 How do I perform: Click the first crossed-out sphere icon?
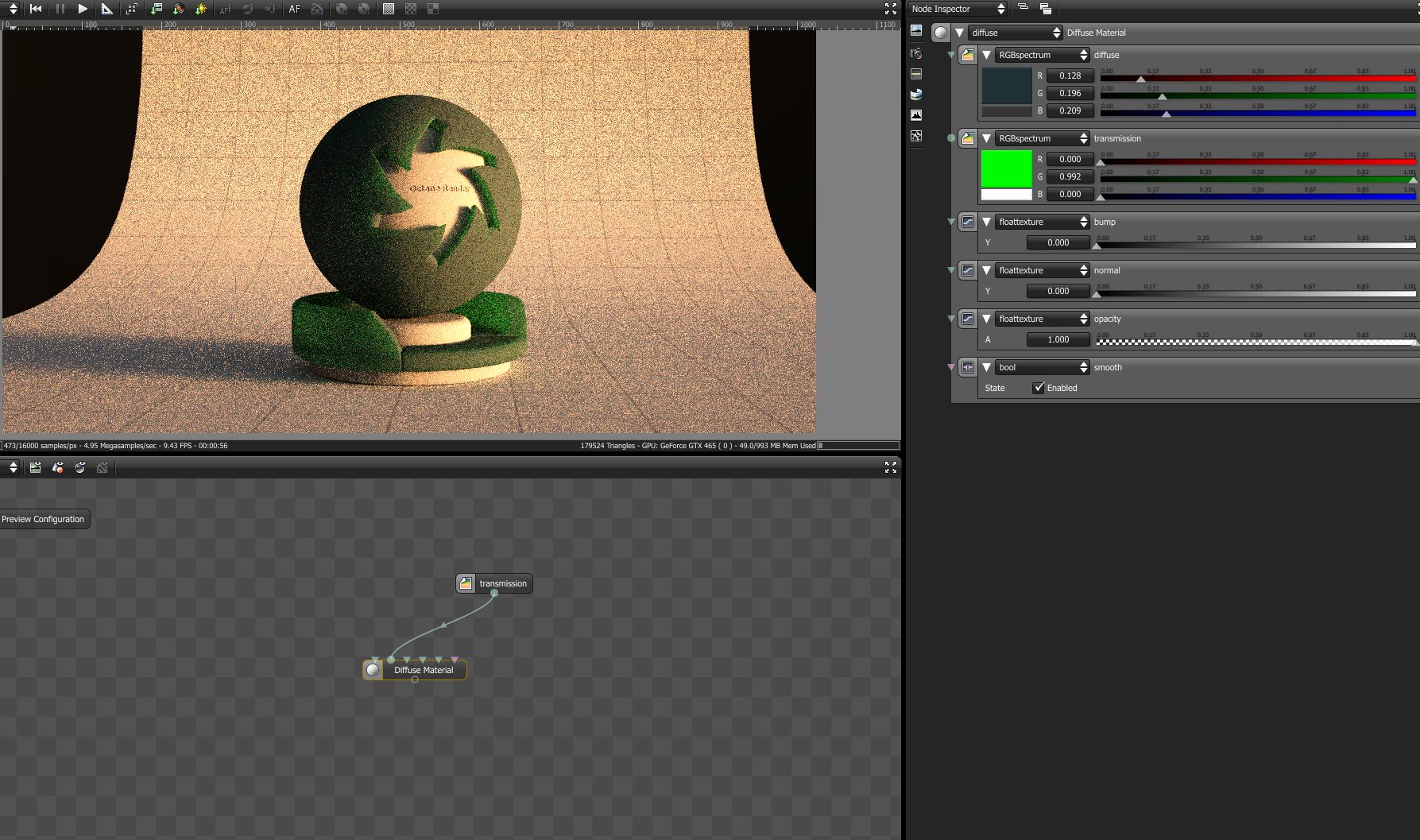(342, 9)
